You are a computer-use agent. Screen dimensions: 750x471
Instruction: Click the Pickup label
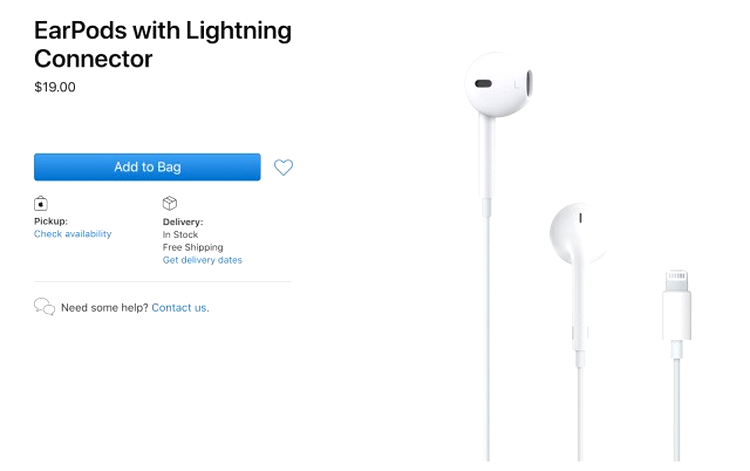click(51, 221)
